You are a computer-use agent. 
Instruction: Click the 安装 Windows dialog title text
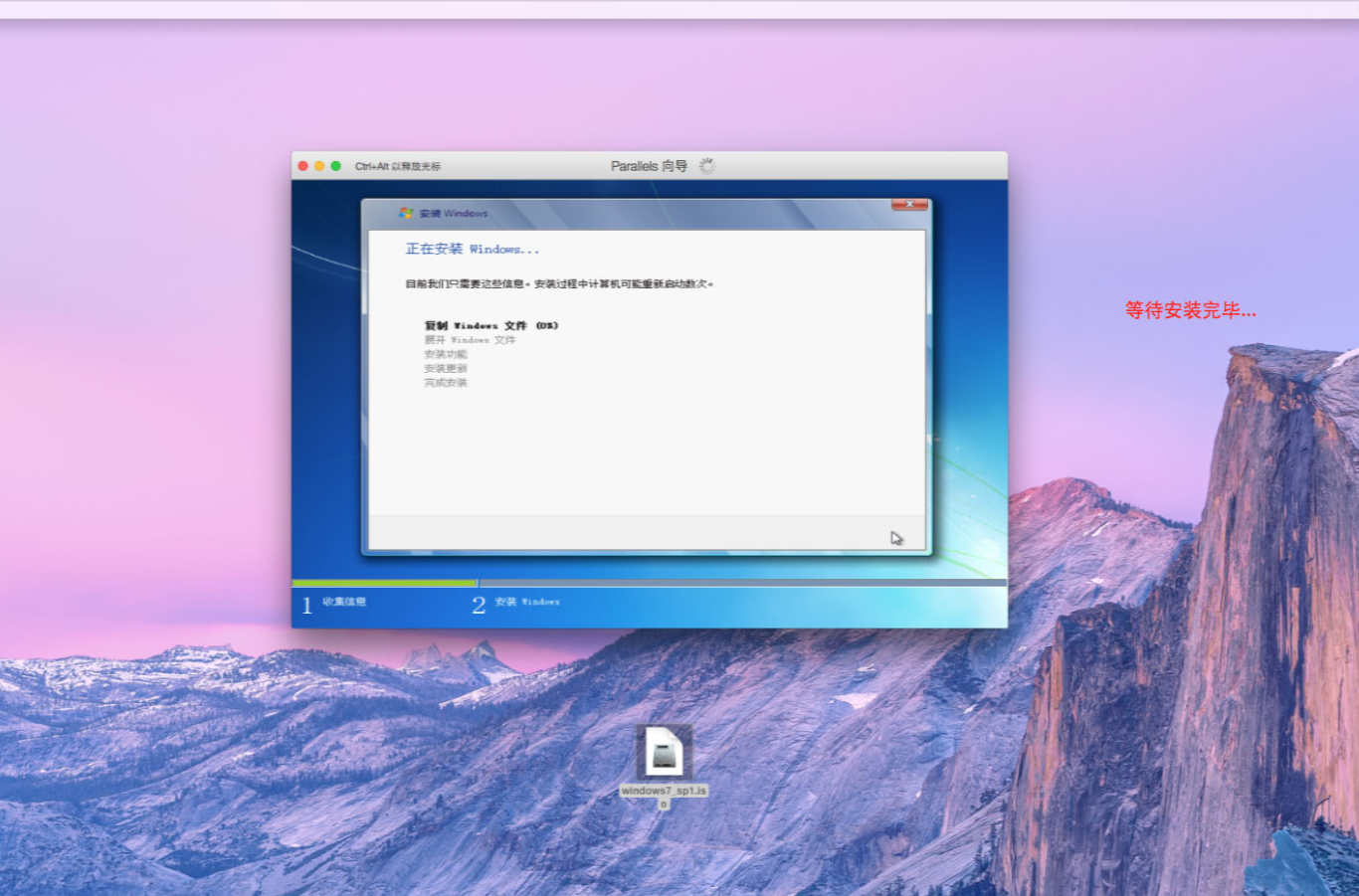[454, 213]
